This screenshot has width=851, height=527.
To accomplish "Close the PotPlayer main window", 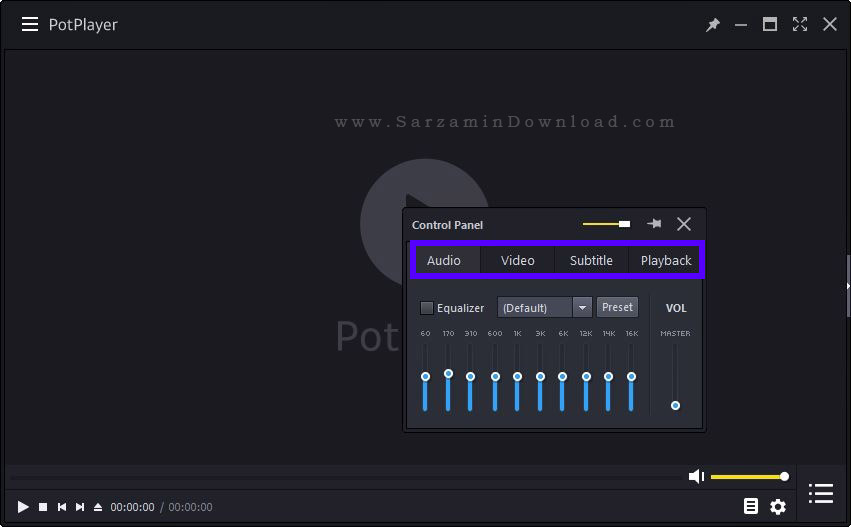I will pyautogui.click(x=829, y=24).
